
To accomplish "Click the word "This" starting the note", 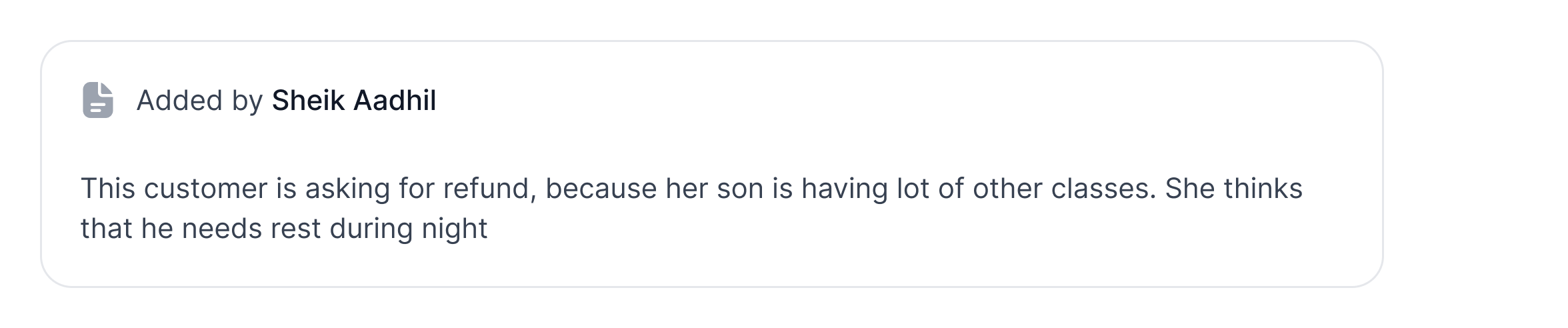I will pyautogui.click(x=107, y=189).
